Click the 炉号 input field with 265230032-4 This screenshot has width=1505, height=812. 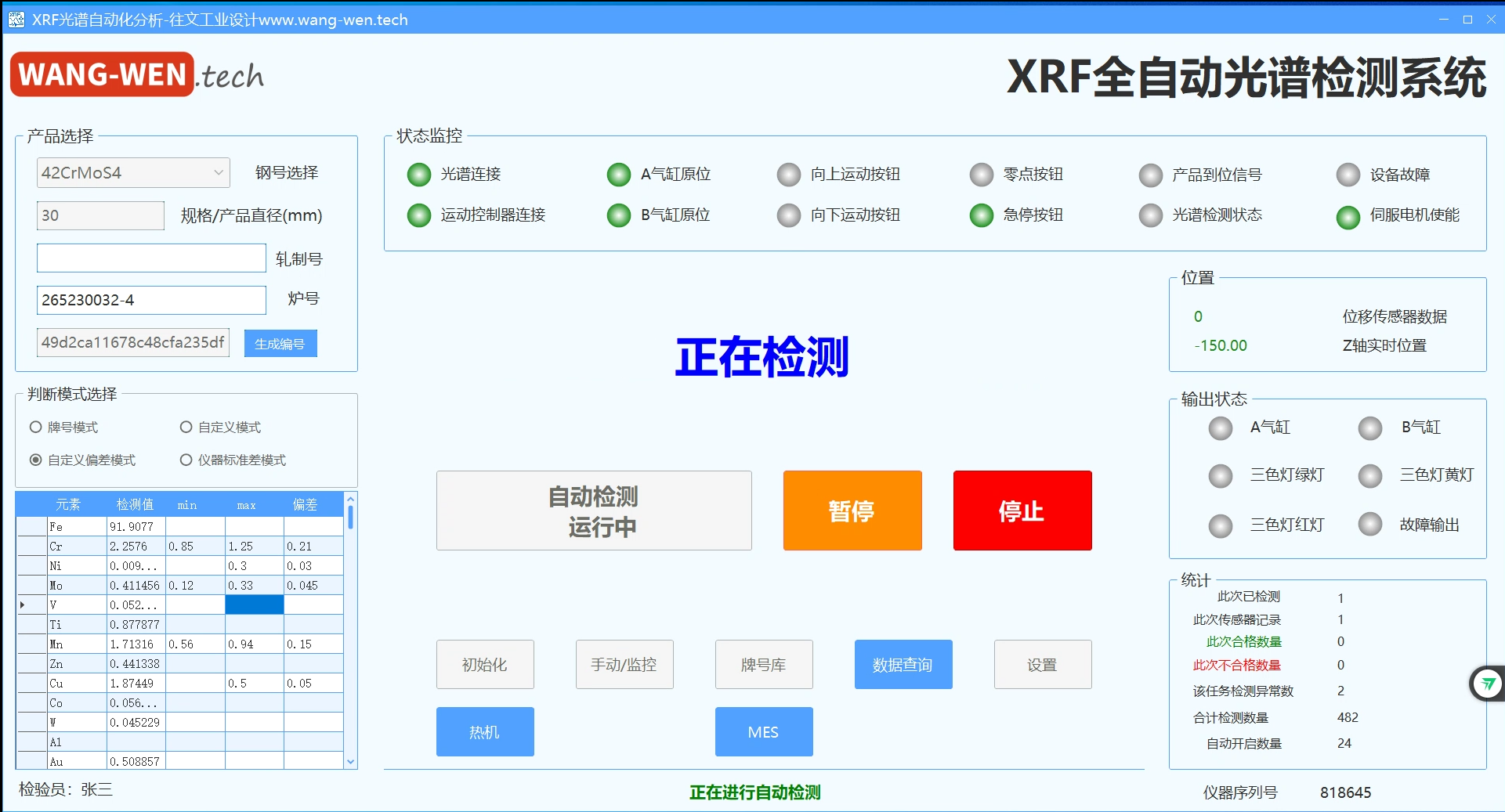tap(151, 300)
